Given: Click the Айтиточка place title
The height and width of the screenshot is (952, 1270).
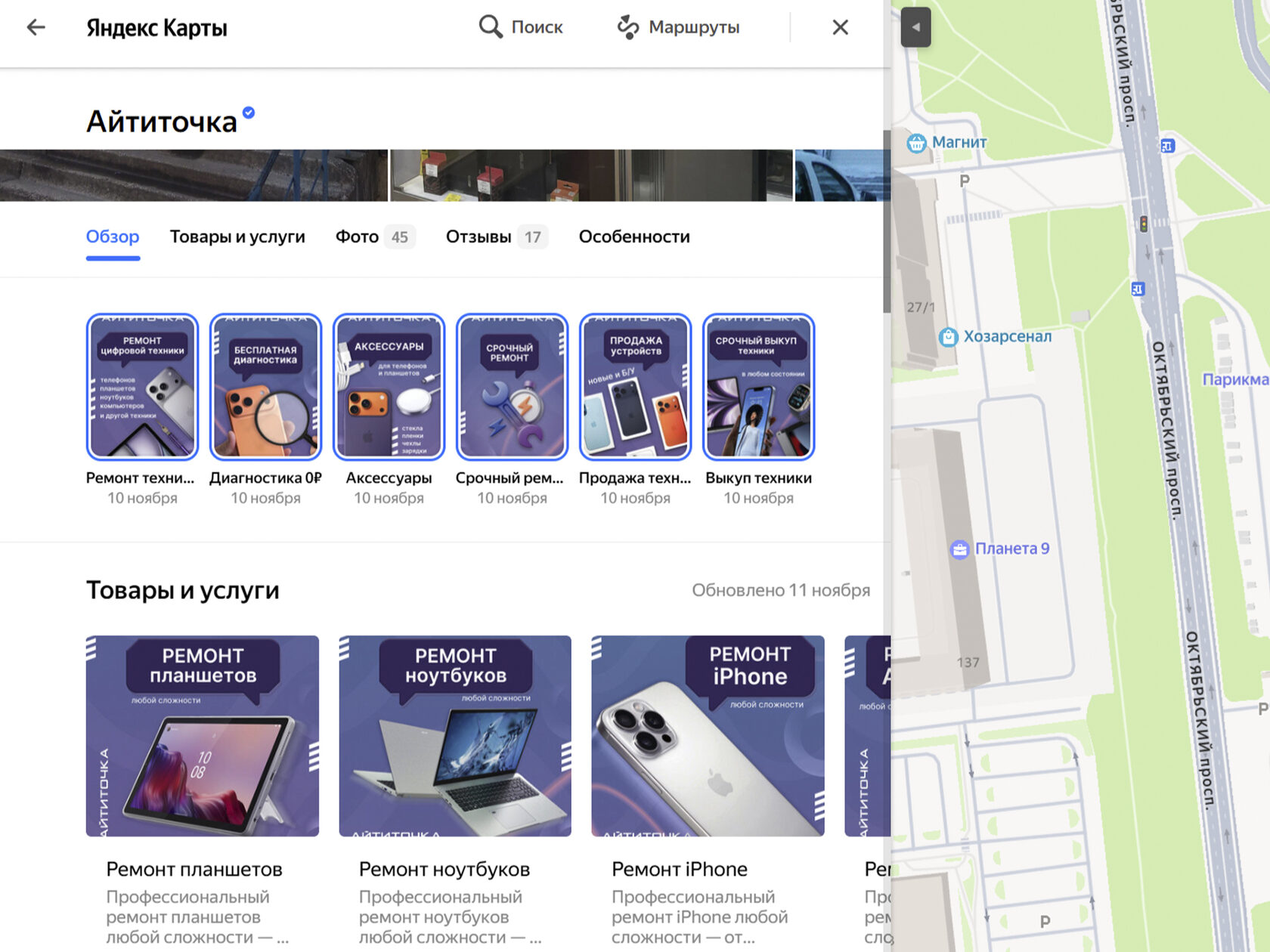Looking at the screenshot, I should [162, 121].
